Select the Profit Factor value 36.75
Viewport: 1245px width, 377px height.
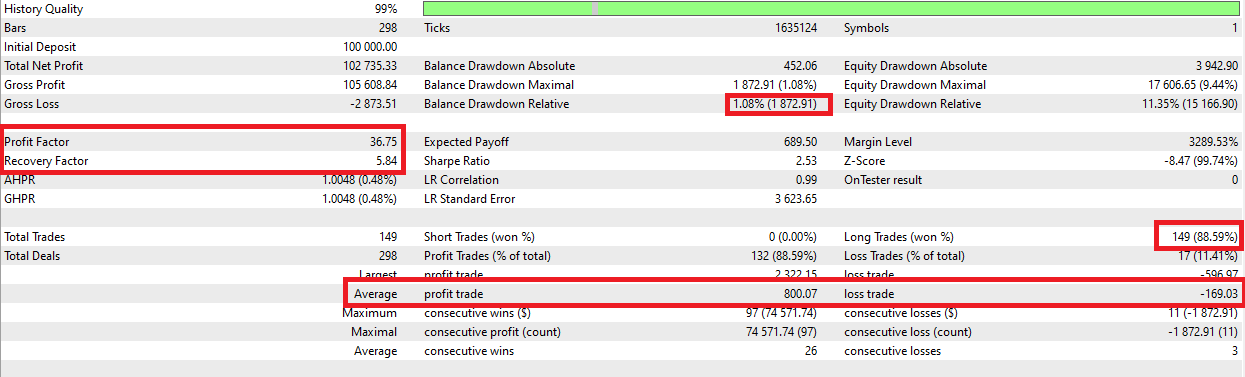pyautogui.click(x=383, y=142)
